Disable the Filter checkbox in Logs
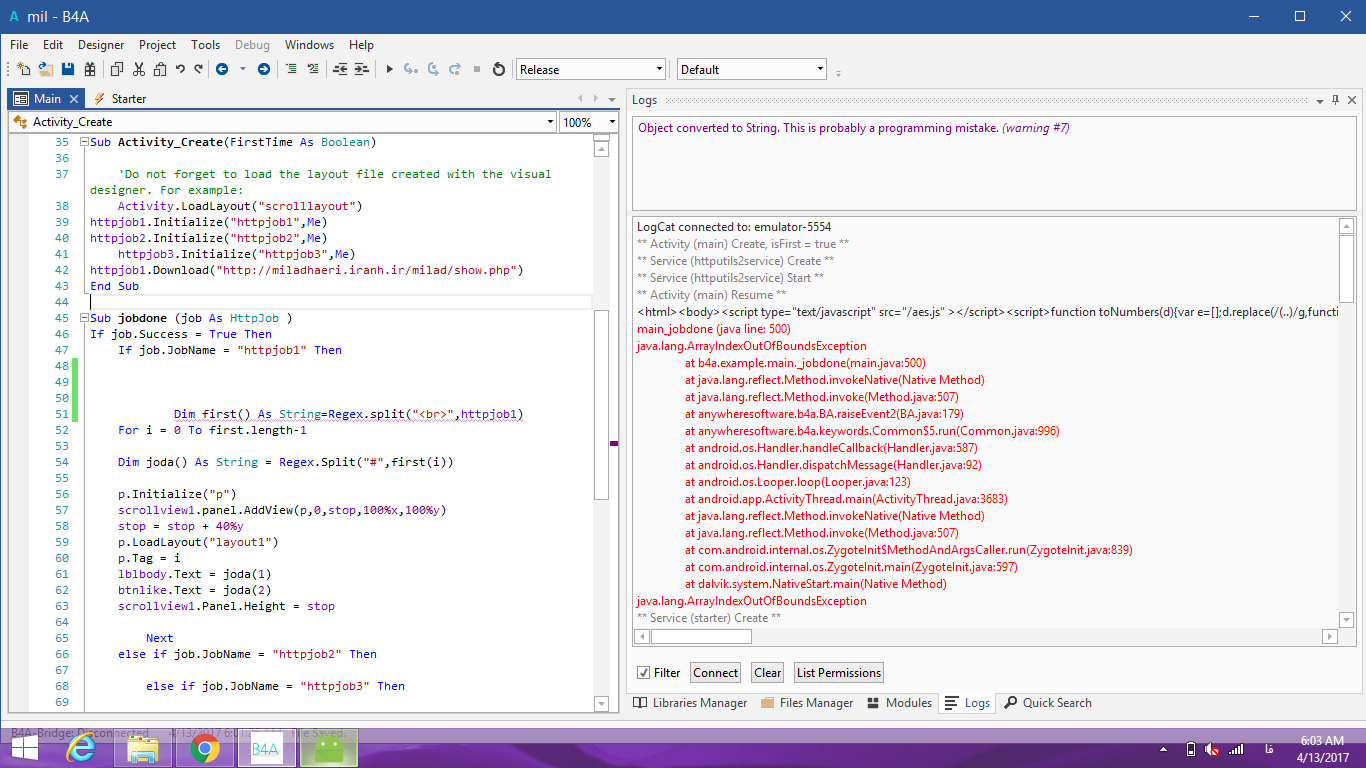Image resolution: width=1366 pixels, height=768 pixels. (x=645, y=672)
